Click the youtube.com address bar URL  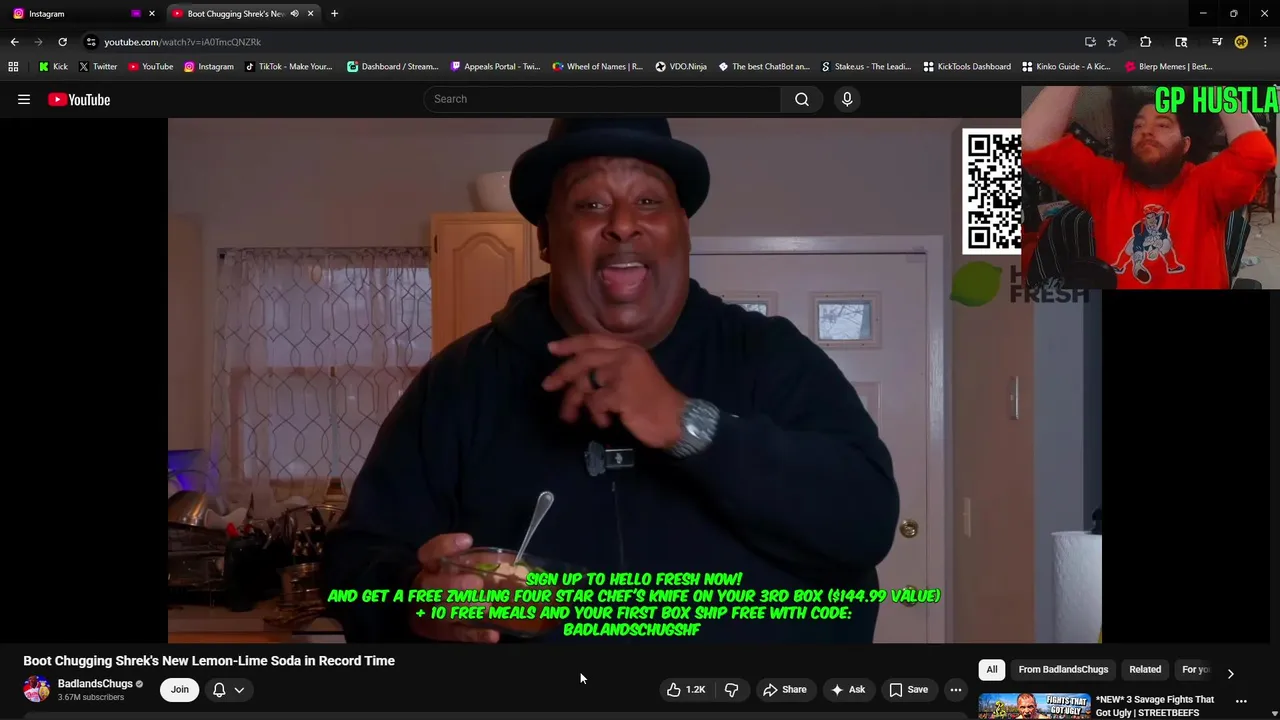point(182,42)
